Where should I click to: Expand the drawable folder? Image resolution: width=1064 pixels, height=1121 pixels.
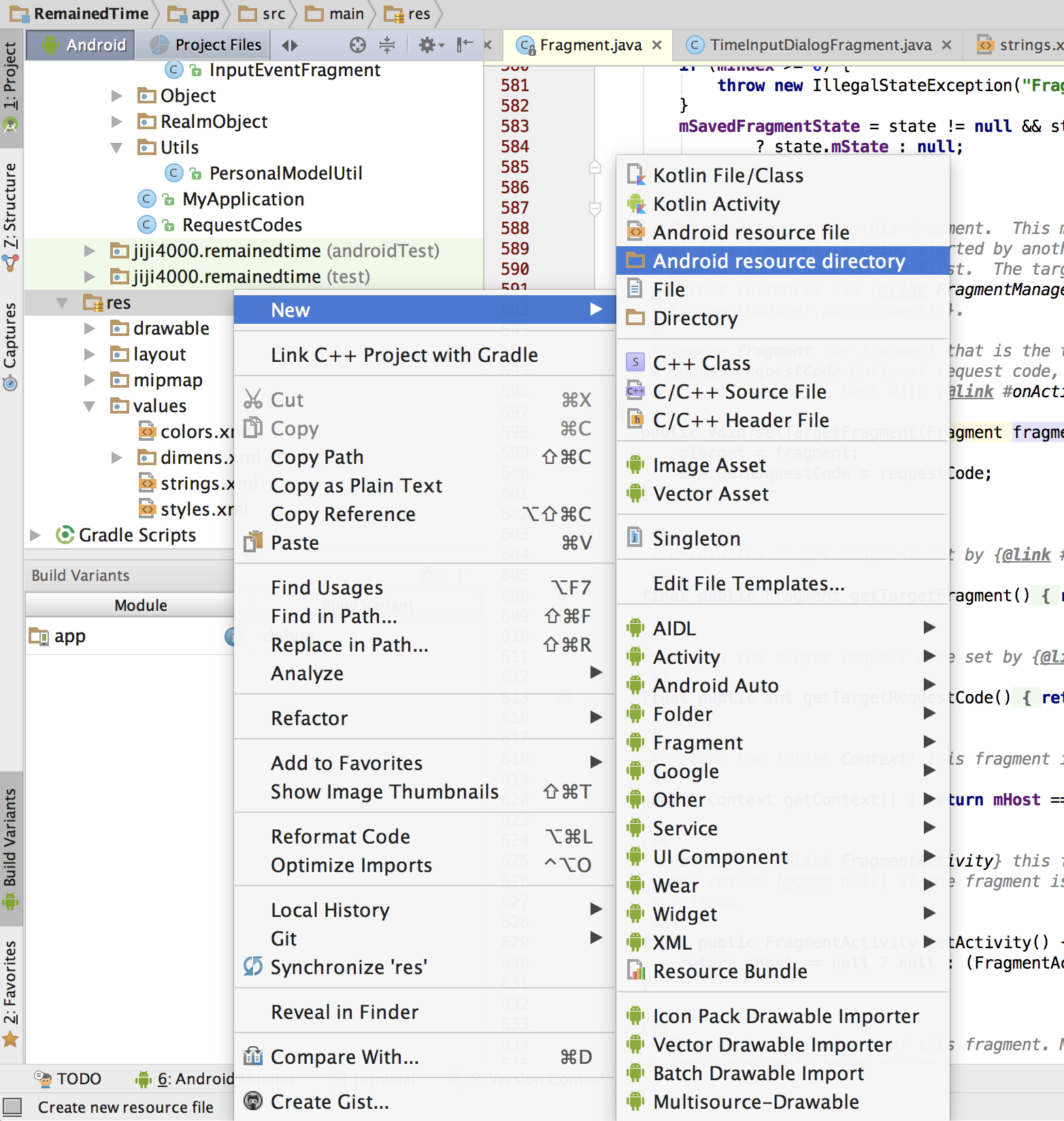pyautogui.click(x=89, y=329)
